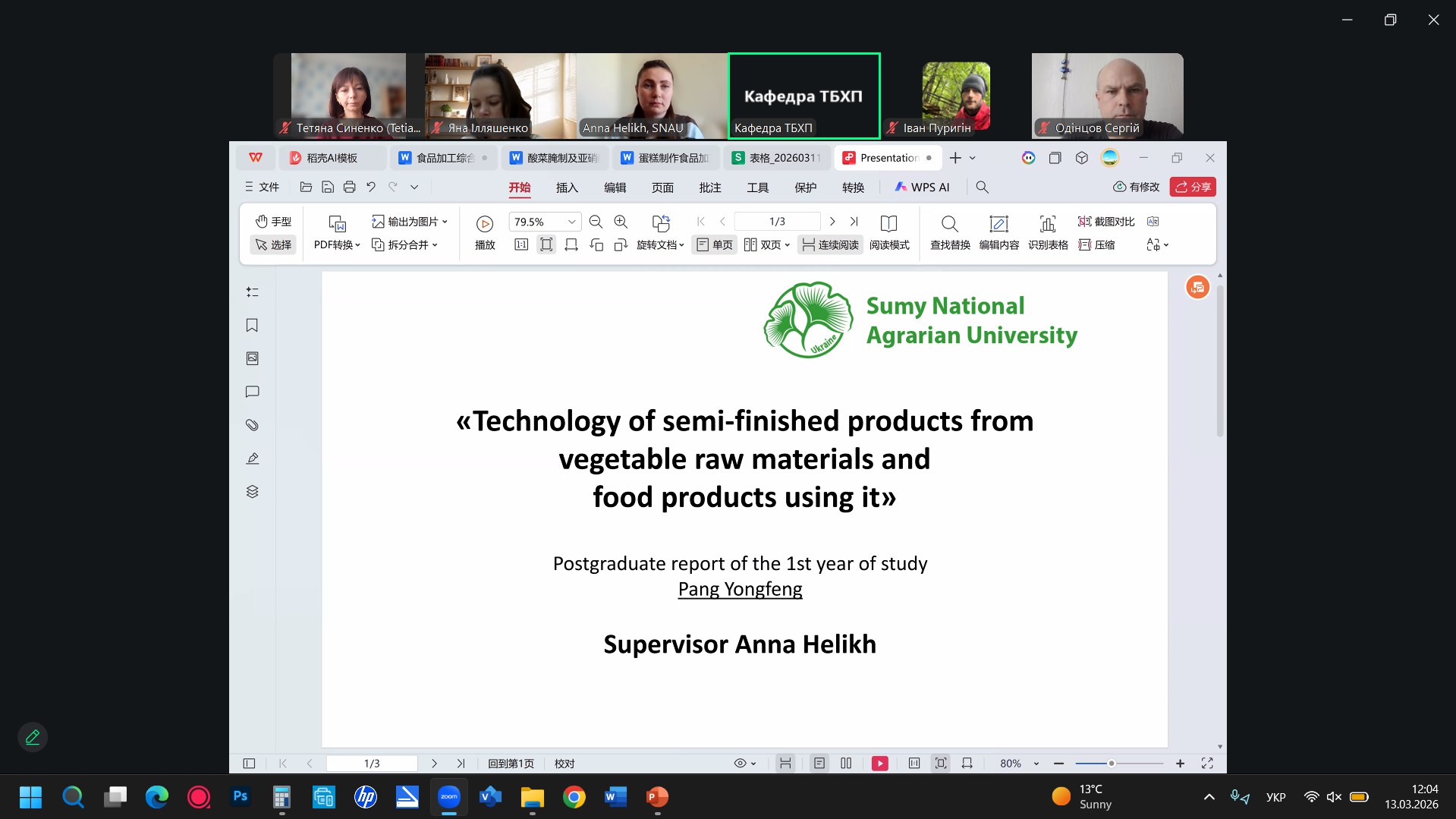Click the 识别表格 recognize table icon

(x=1048, y=232)
